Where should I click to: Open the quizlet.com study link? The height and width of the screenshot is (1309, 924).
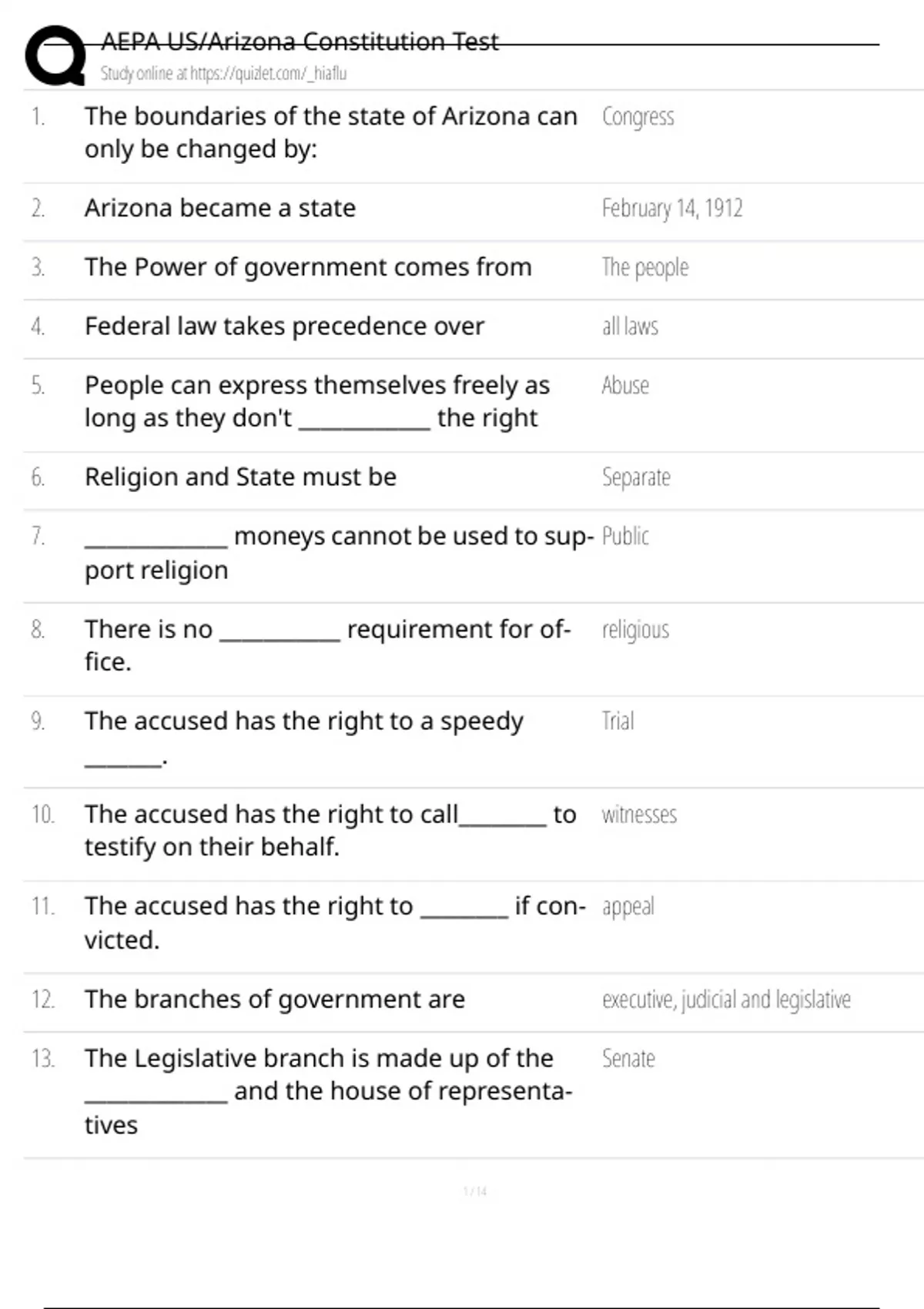[223, 74]
